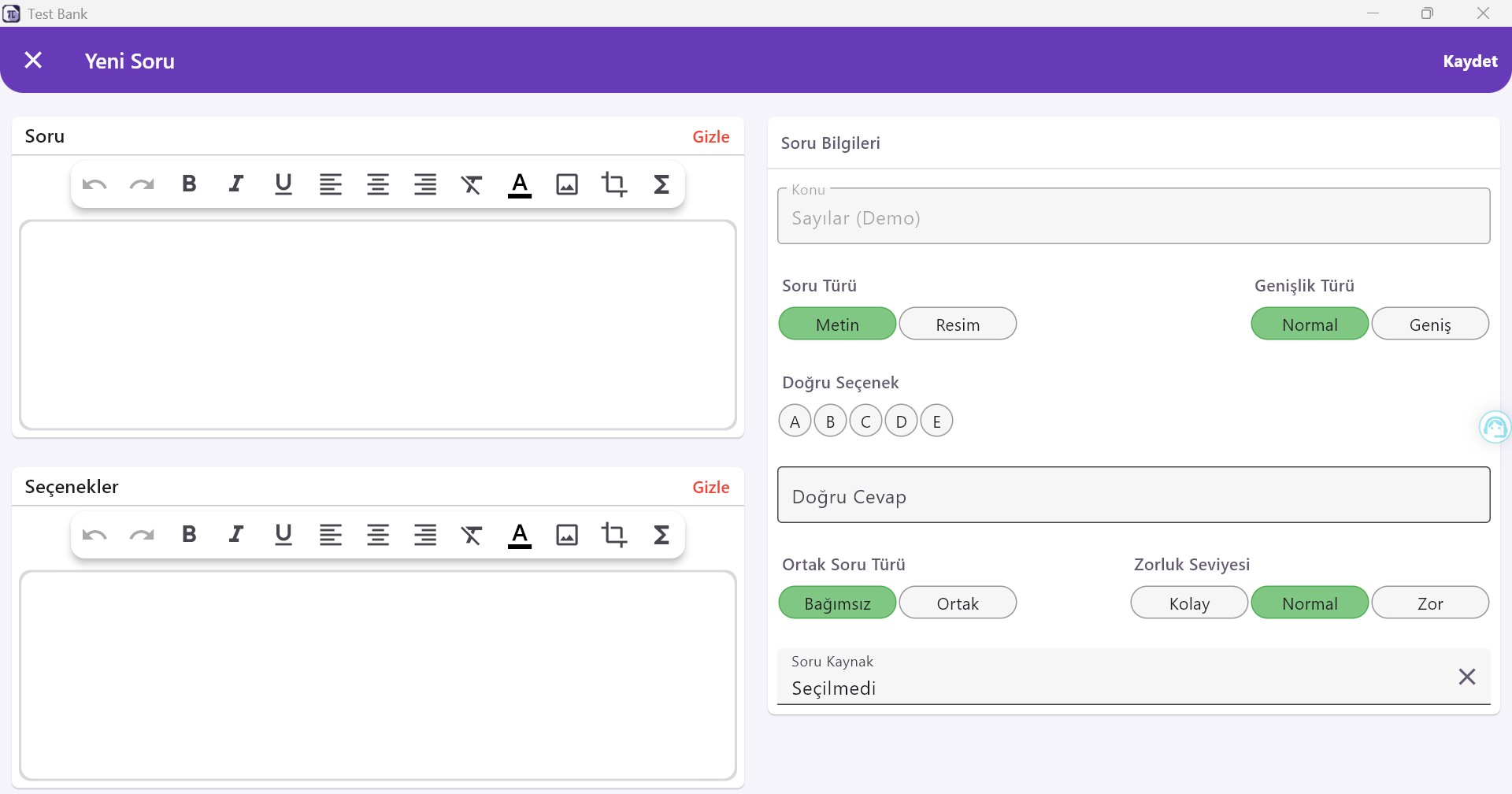Choose correct option C
The height and width of the screenshot is (794, 1512).
tap(865, 421)
